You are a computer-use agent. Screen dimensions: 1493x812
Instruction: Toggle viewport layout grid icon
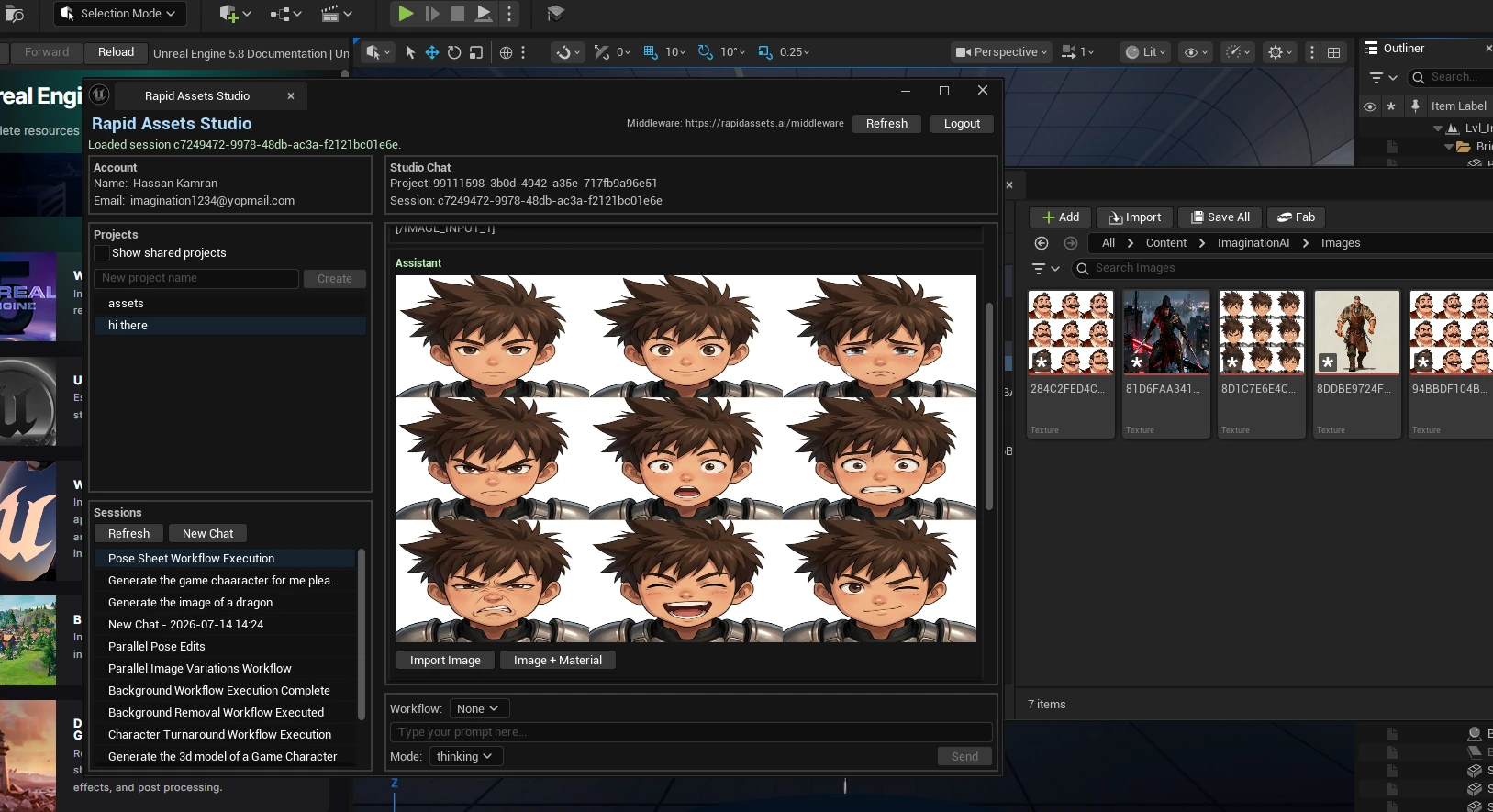click(x=1333, y=52)
